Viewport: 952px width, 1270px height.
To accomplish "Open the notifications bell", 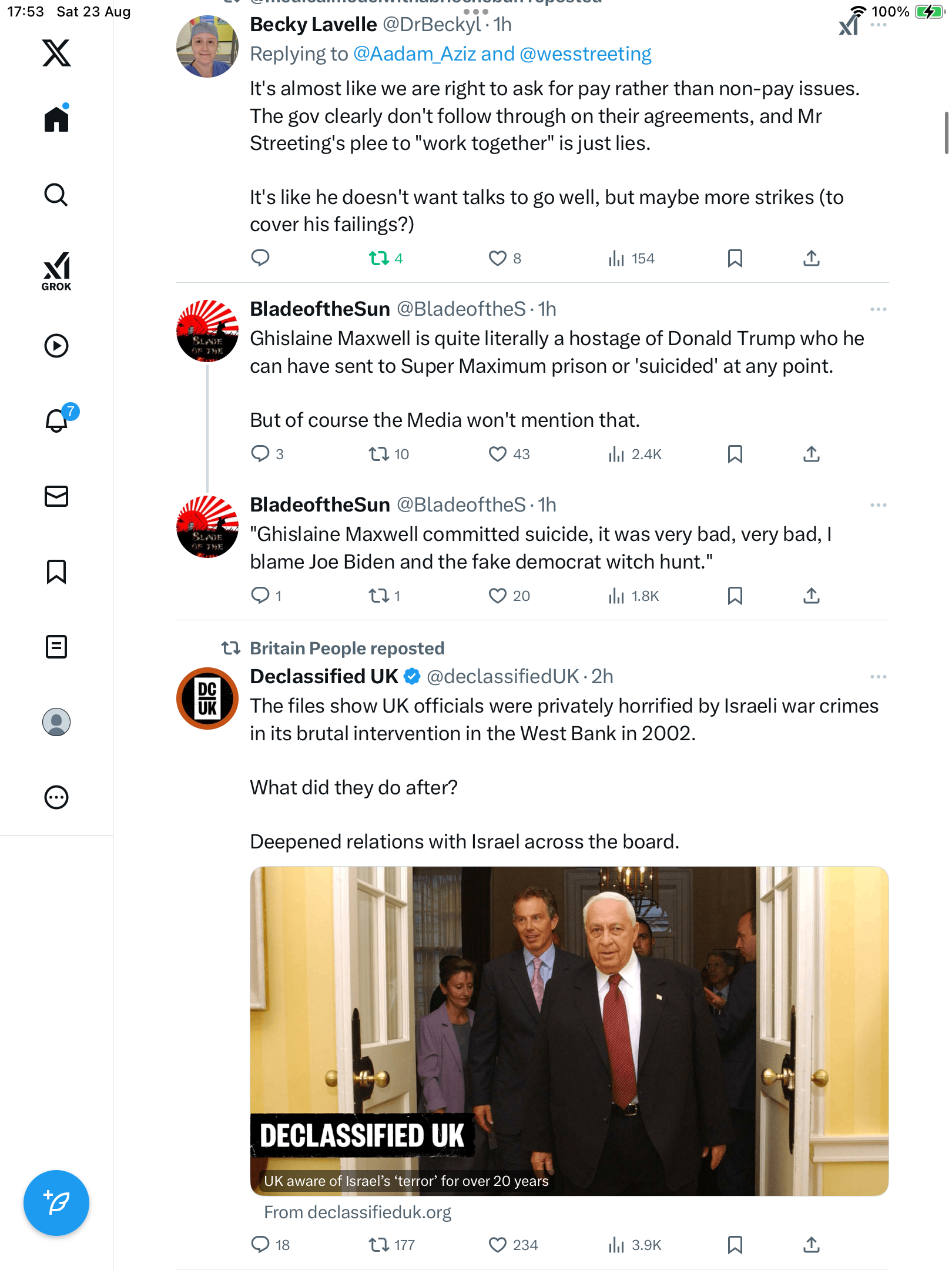I will coord(57,420).
